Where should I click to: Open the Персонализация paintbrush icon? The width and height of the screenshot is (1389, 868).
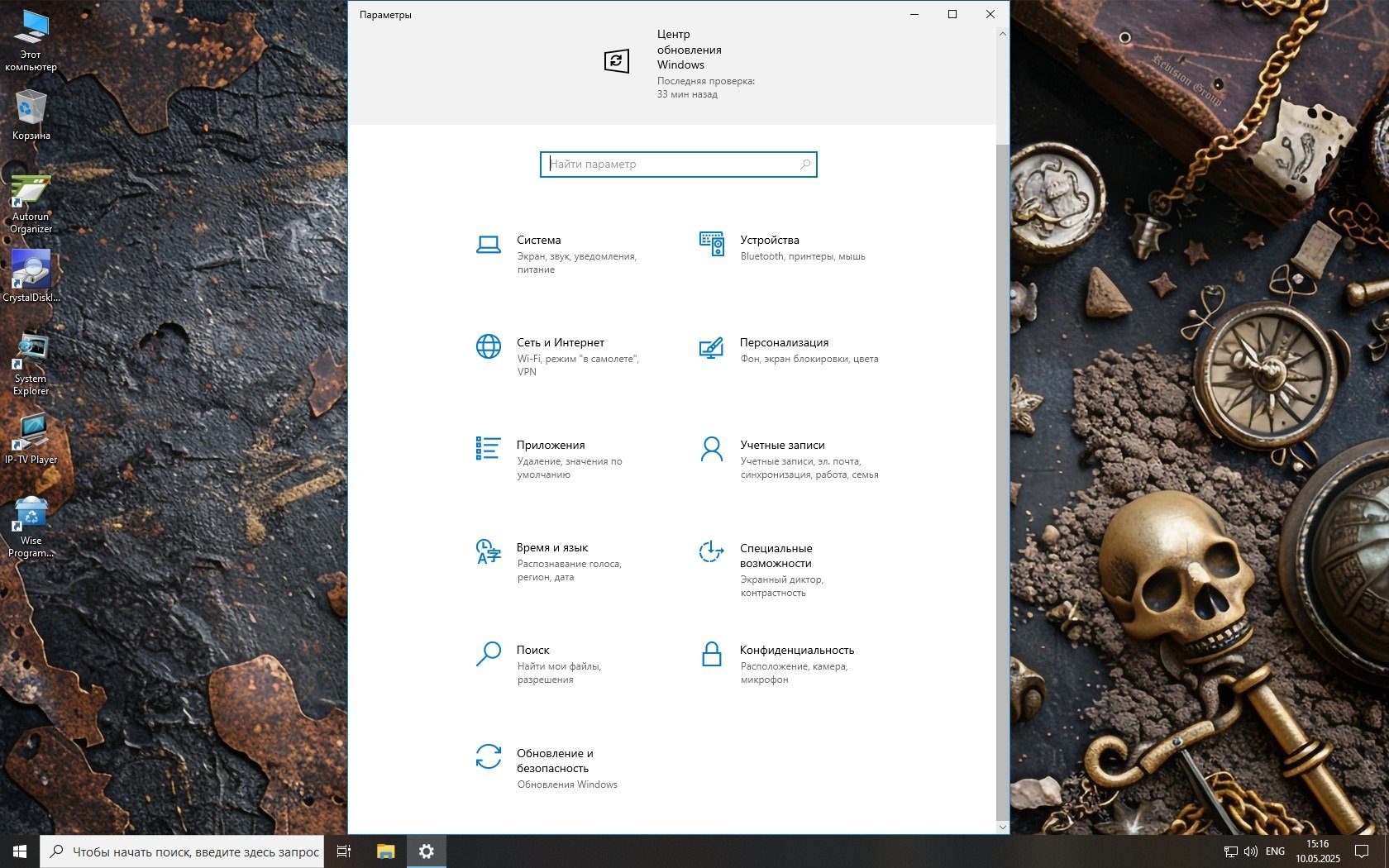tap(711, 348)
